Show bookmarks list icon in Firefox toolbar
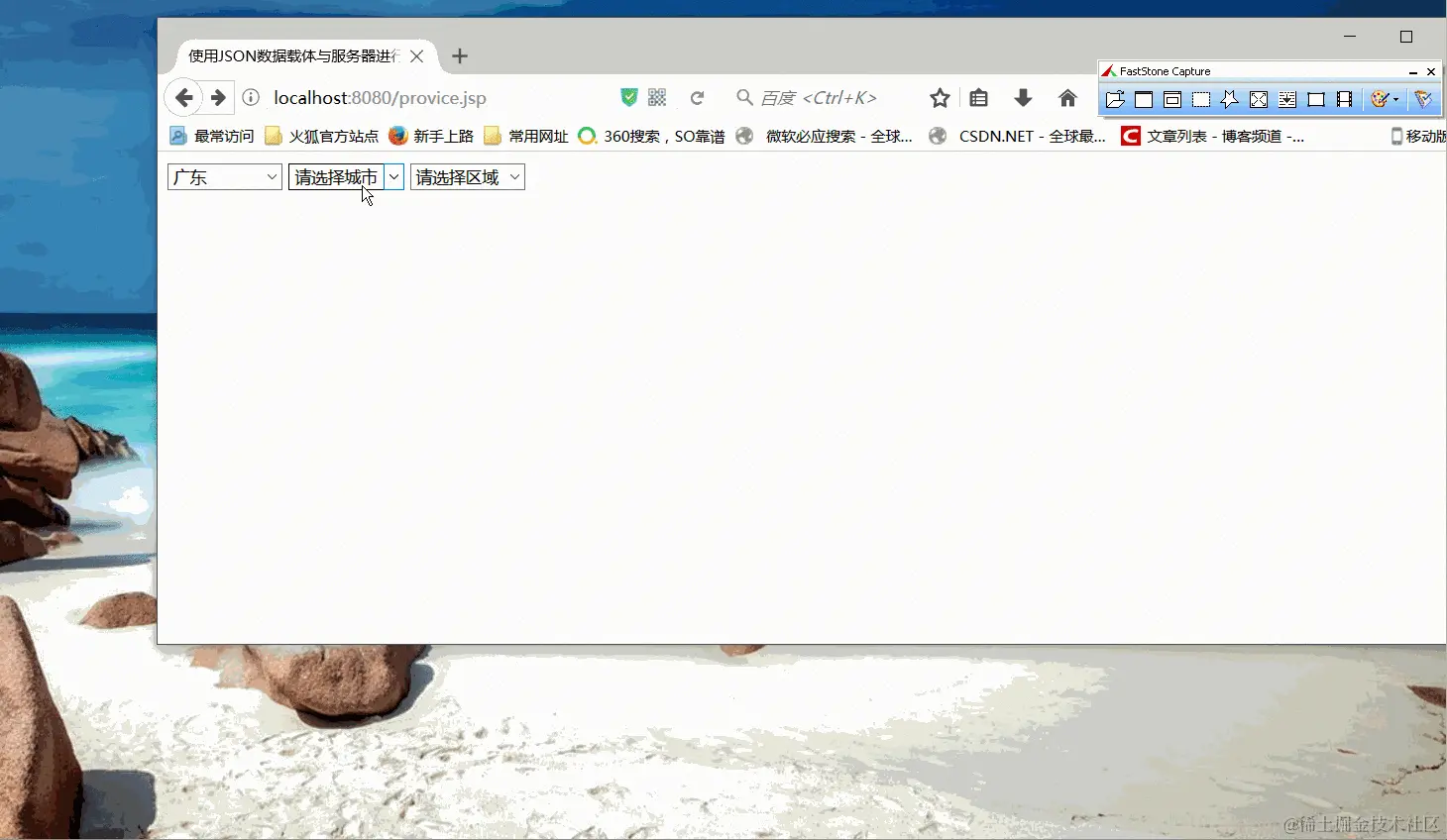The image size is (1447, 840). click(x=979, y=98)
